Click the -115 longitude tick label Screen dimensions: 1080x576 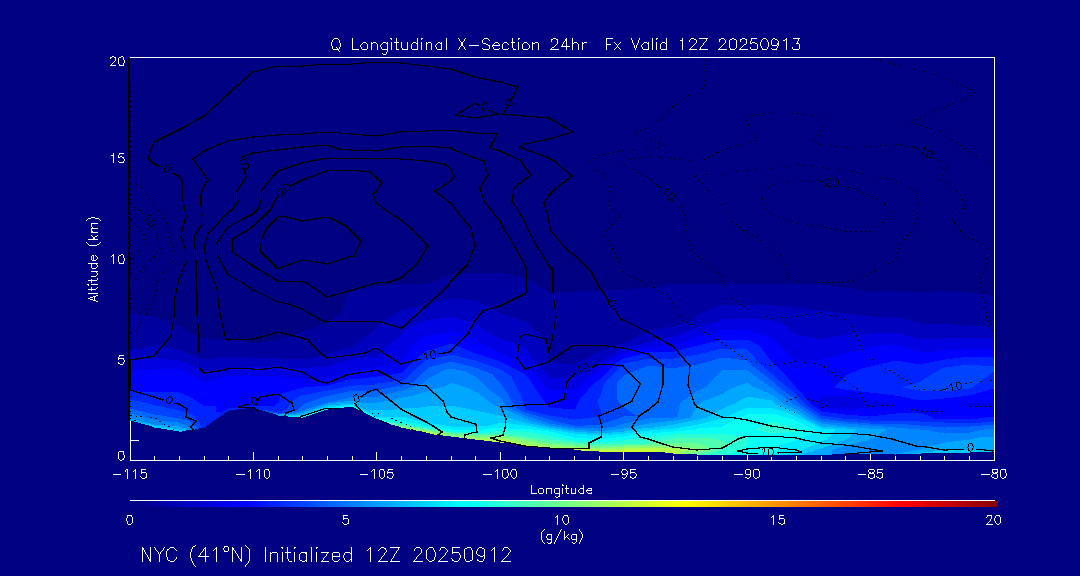(x=130, y=473)
